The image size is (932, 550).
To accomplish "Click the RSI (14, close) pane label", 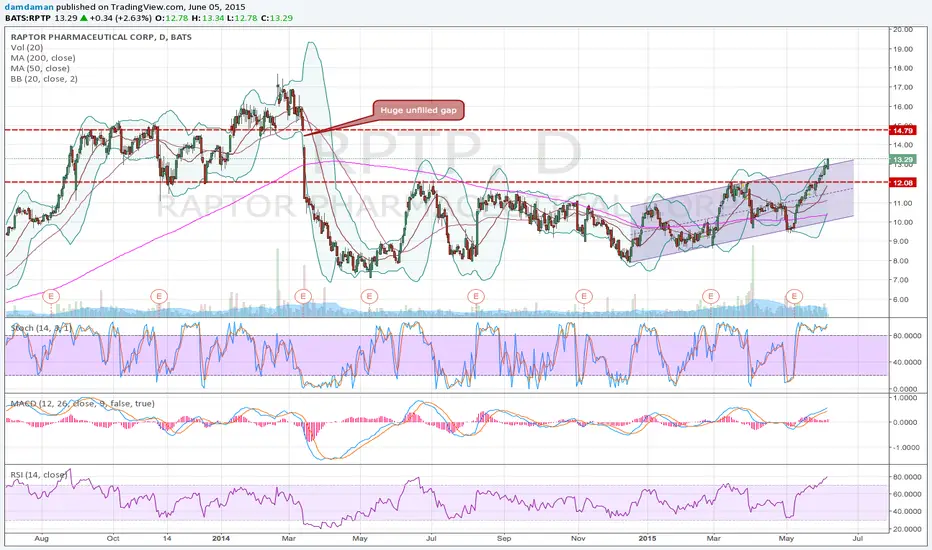I will point(38,474).
